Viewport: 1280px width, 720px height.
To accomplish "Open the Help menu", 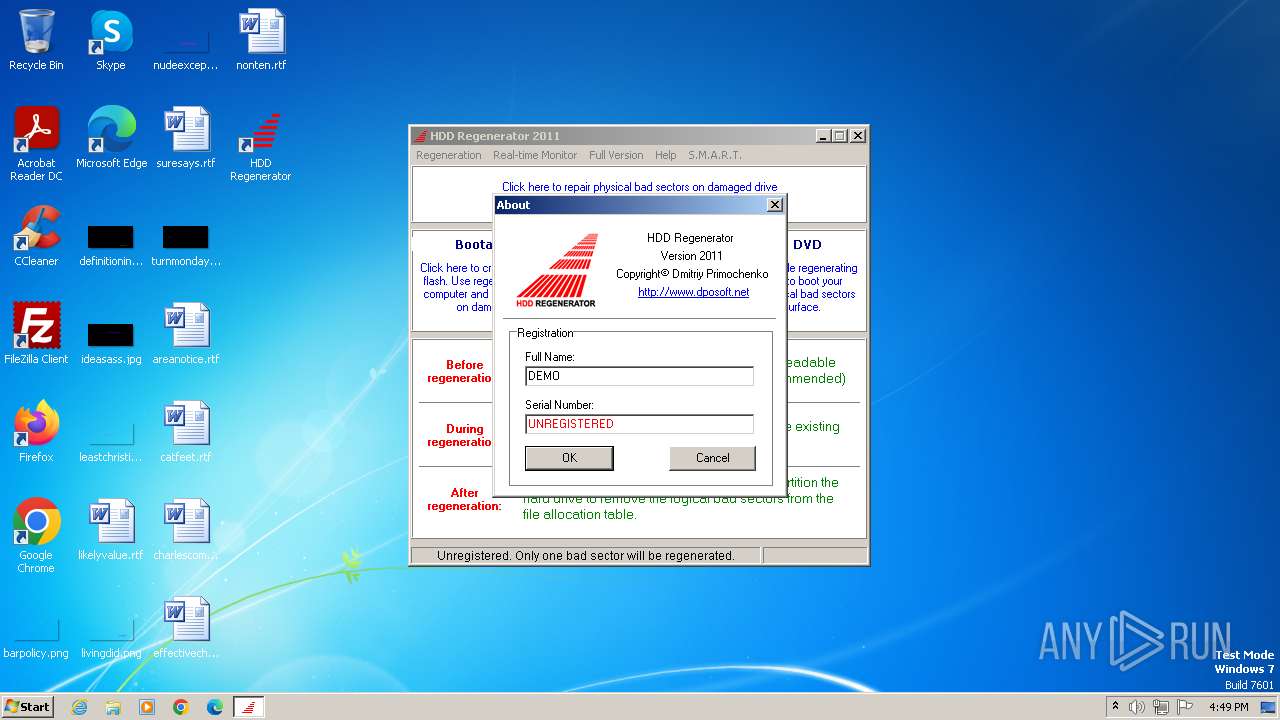I will pos(666,155).
